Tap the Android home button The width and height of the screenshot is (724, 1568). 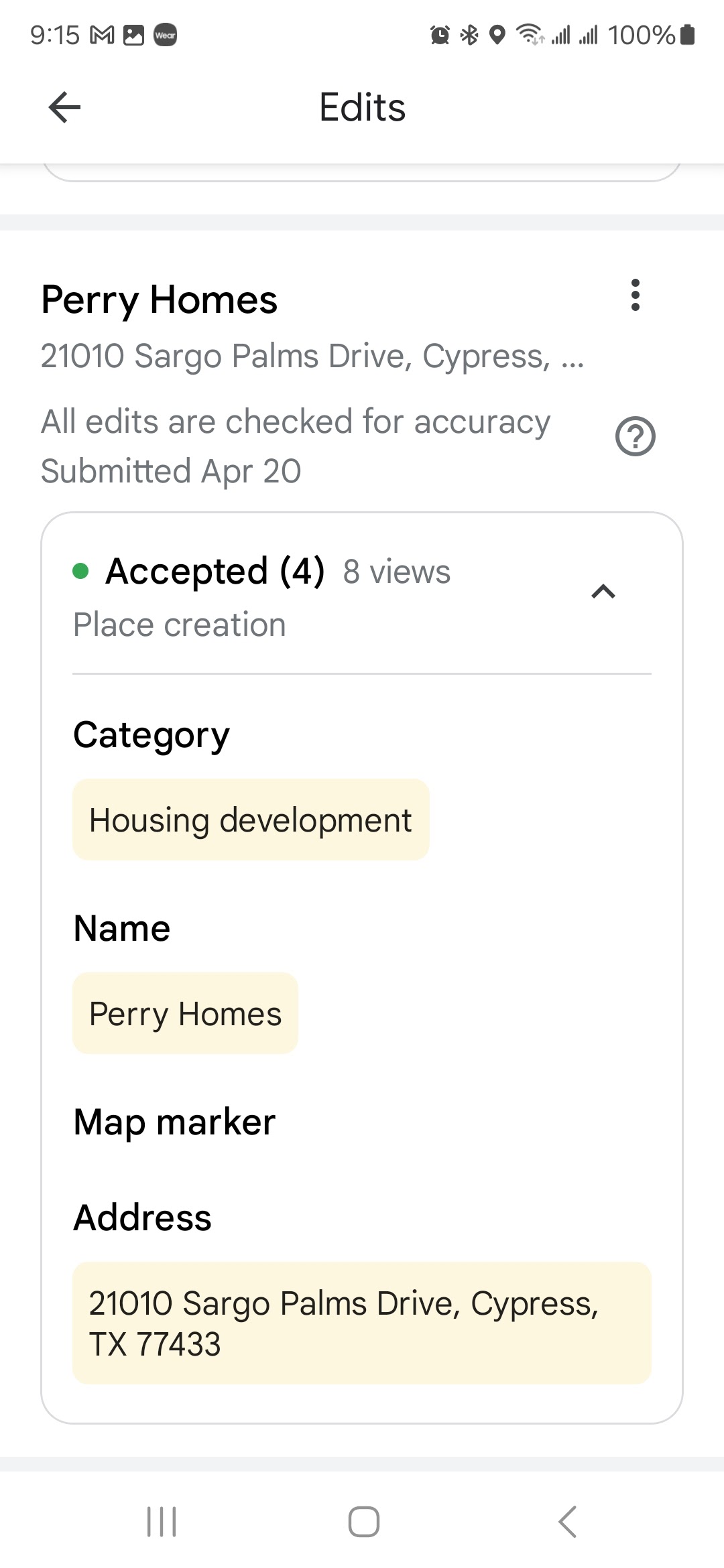(x=363, y=1522)
